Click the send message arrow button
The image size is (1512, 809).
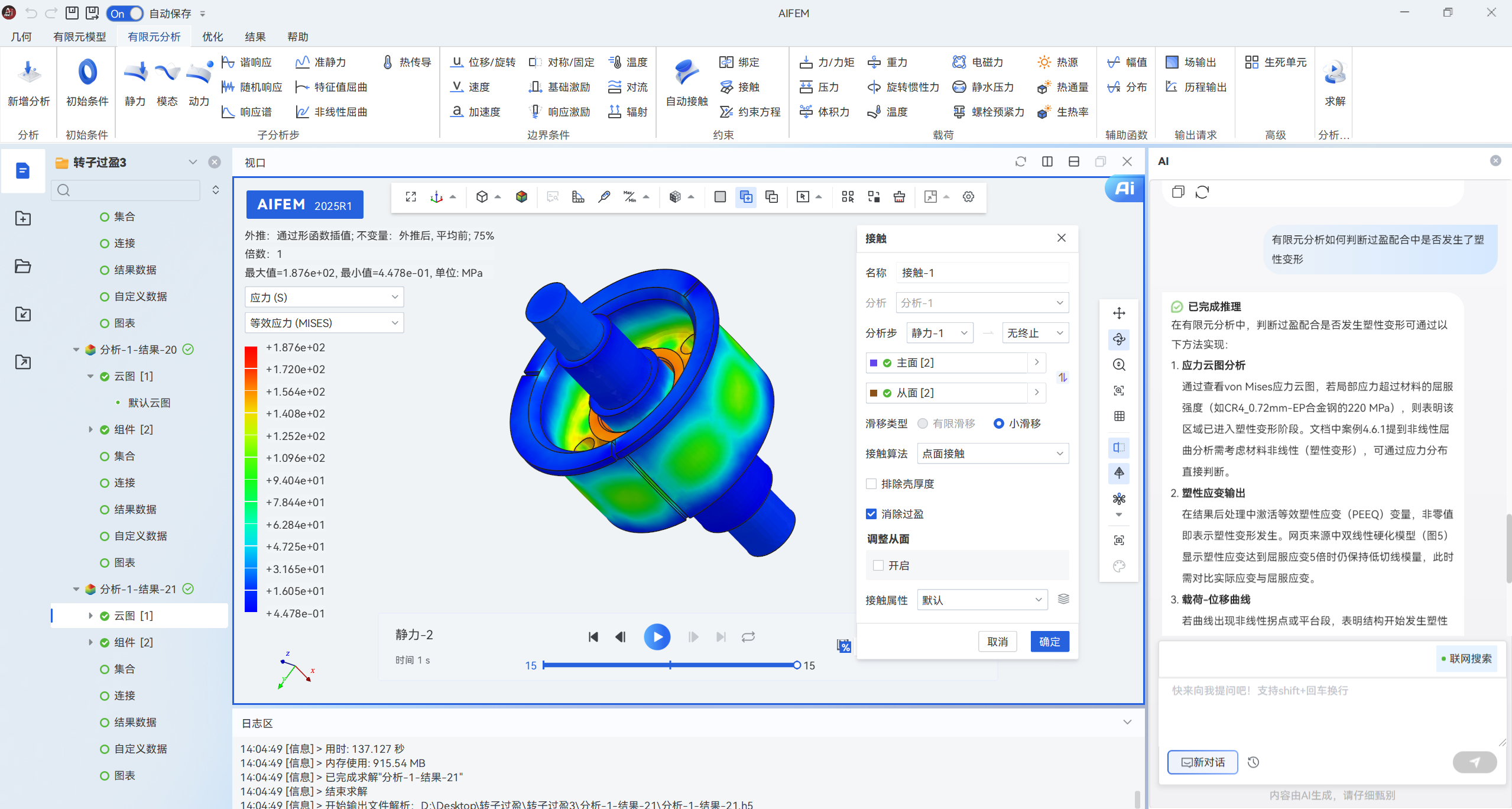pos(1475,762)
